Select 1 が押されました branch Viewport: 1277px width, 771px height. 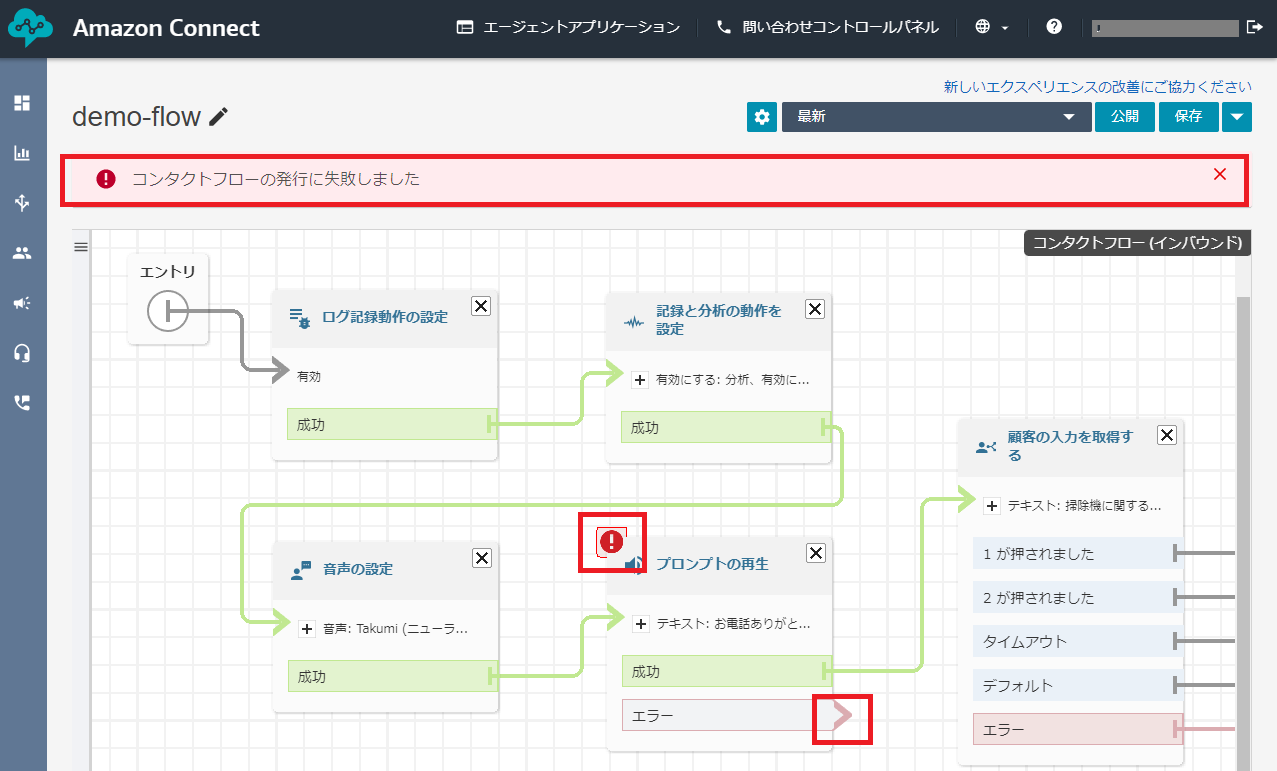1078,553
